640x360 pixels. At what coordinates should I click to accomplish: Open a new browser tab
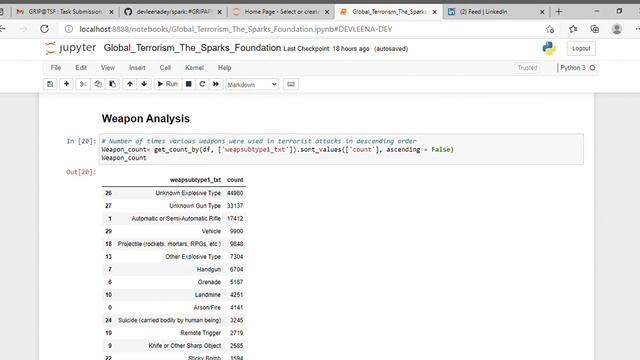(559, 11)
